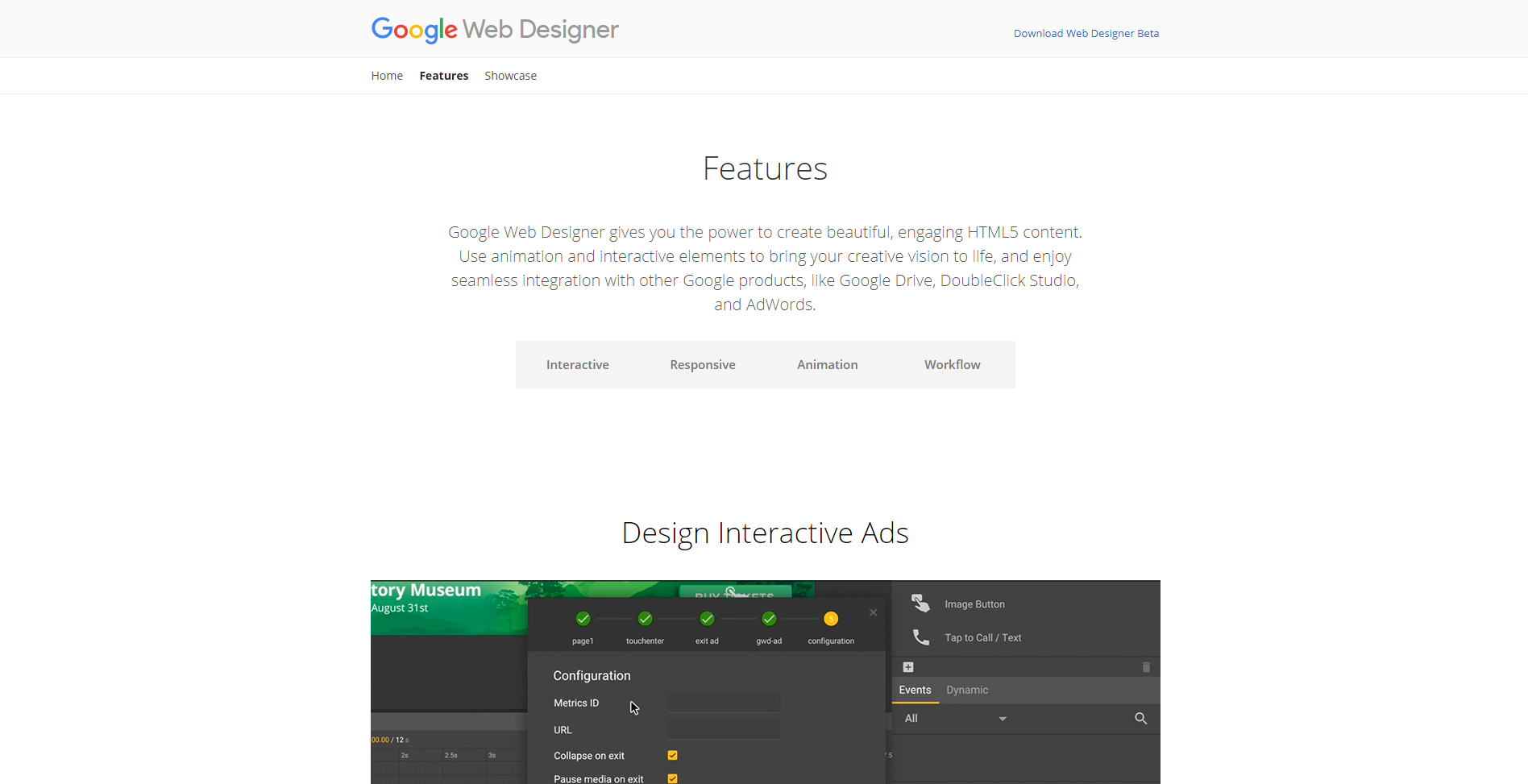Switch to the Animation features tab

tap(828, 364)
